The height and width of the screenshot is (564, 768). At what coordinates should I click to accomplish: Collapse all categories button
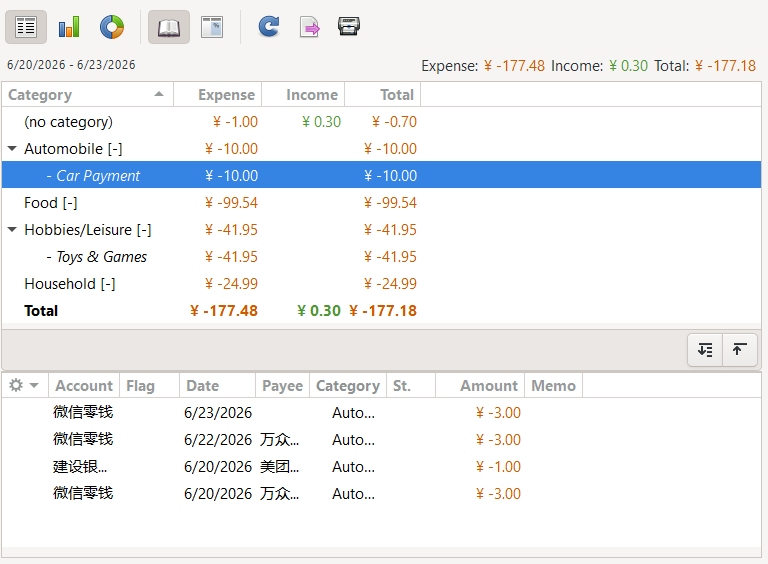tap(740, 350)
